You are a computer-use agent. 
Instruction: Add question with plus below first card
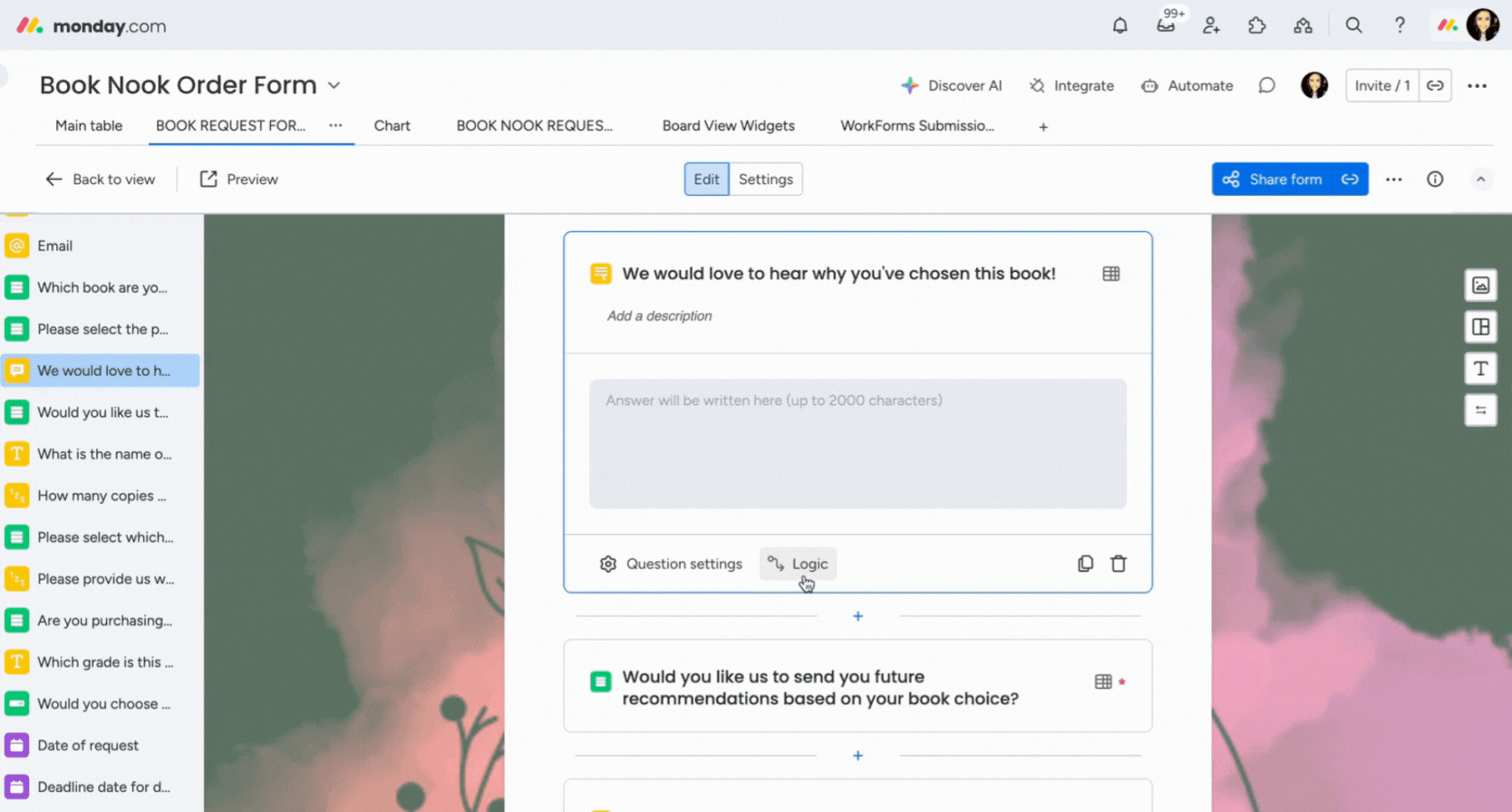click(x=858, y=616)
